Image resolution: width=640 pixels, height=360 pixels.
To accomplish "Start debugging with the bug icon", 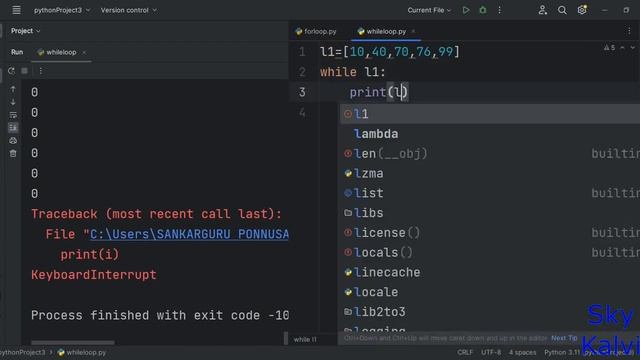I will [483, 10].
